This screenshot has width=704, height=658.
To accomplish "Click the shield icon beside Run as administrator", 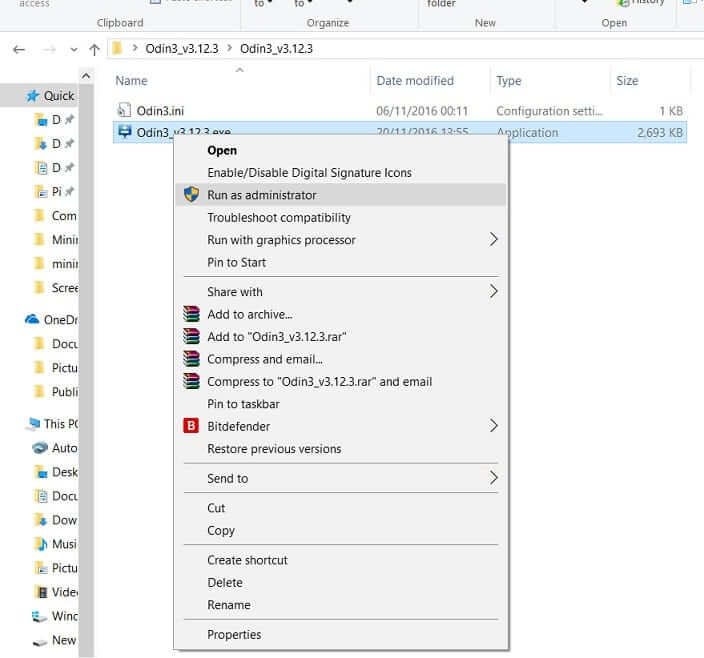I will [x=191, y=195].
